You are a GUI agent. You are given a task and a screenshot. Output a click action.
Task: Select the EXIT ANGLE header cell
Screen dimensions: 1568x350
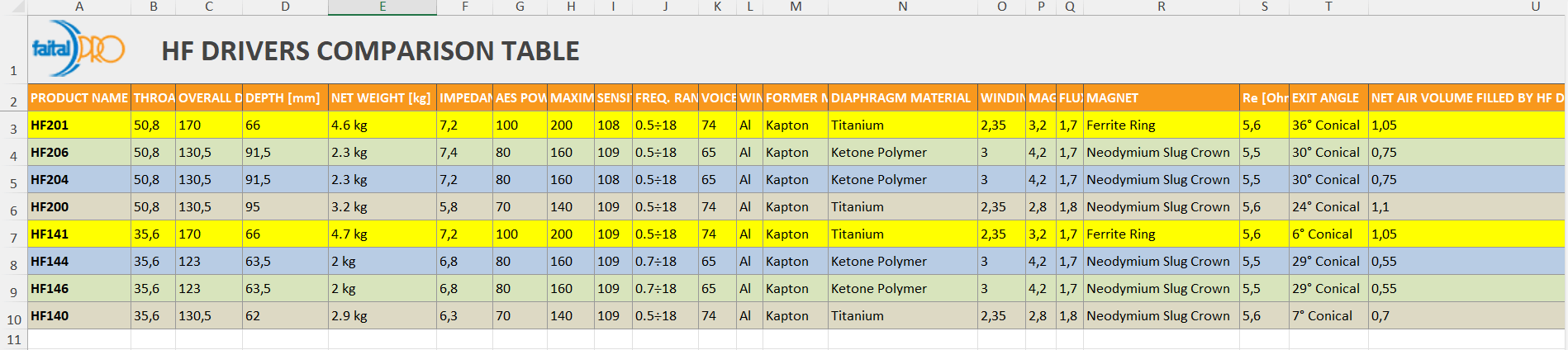pyautogui.click(x=1328, y=97)
